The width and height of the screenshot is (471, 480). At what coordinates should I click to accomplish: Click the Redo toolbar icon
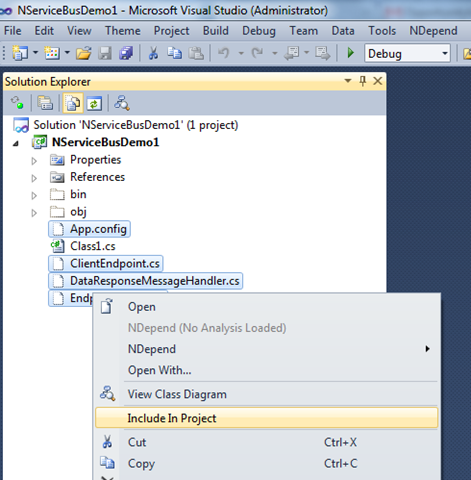(257, 53)
